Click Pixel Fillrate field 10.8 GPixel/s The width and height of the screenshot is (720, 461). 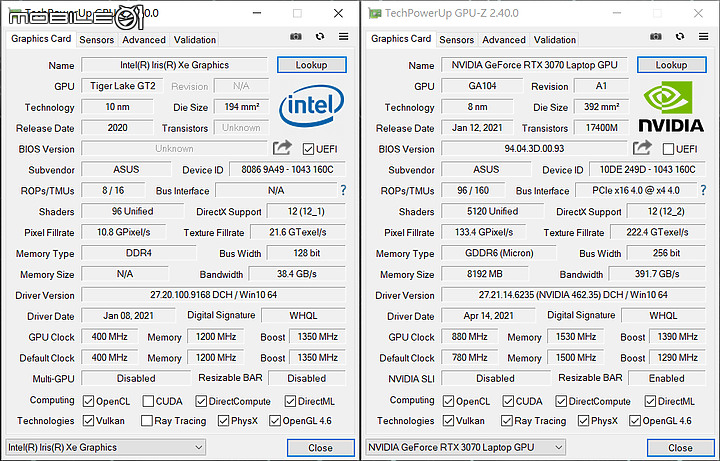pyautogui.click(x=124, y=232)
